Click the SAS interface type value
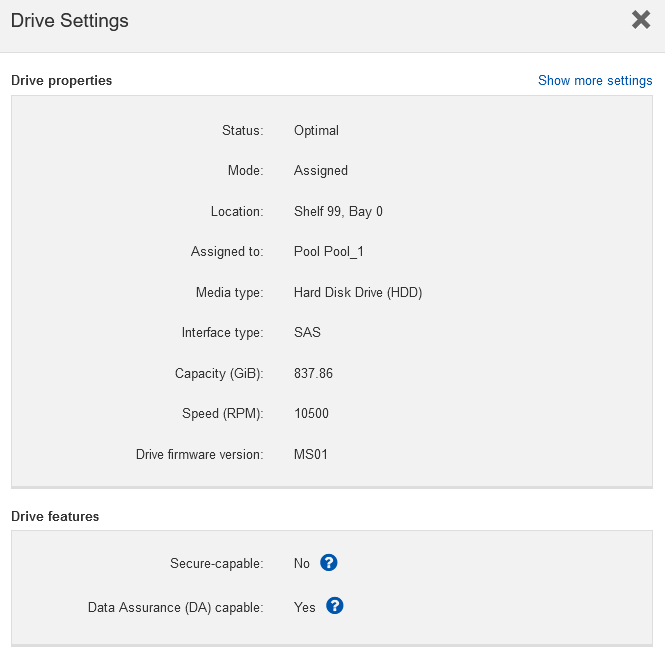665x668 pixels. (x=307, y=333)
